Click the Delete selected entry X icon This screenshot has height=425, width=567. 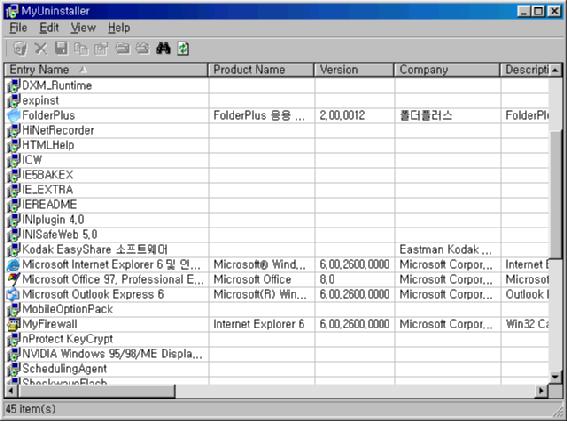click(40, 48)
